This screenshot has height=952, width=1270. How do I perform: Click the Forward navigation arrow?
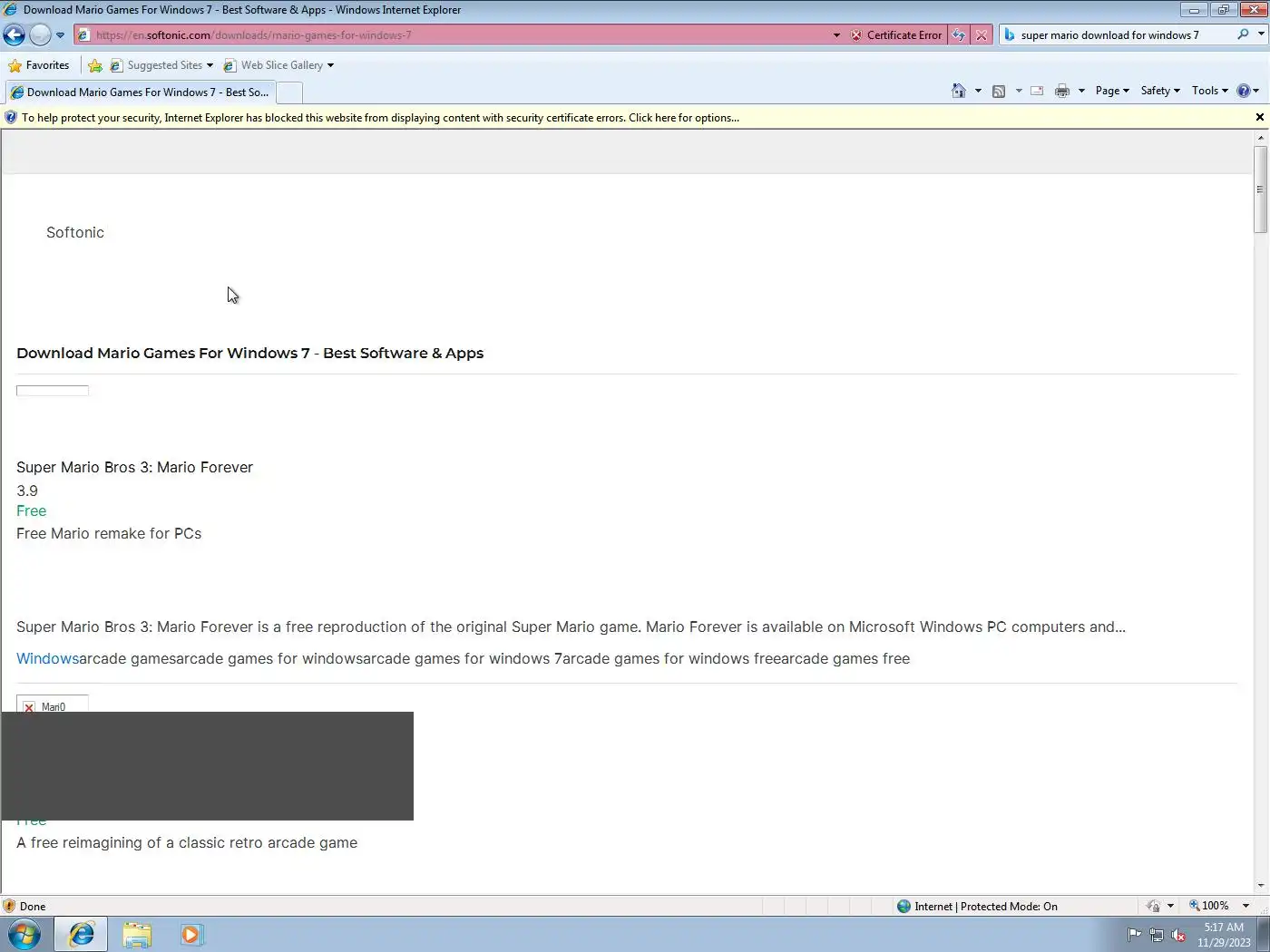click(x=40, y=35)
